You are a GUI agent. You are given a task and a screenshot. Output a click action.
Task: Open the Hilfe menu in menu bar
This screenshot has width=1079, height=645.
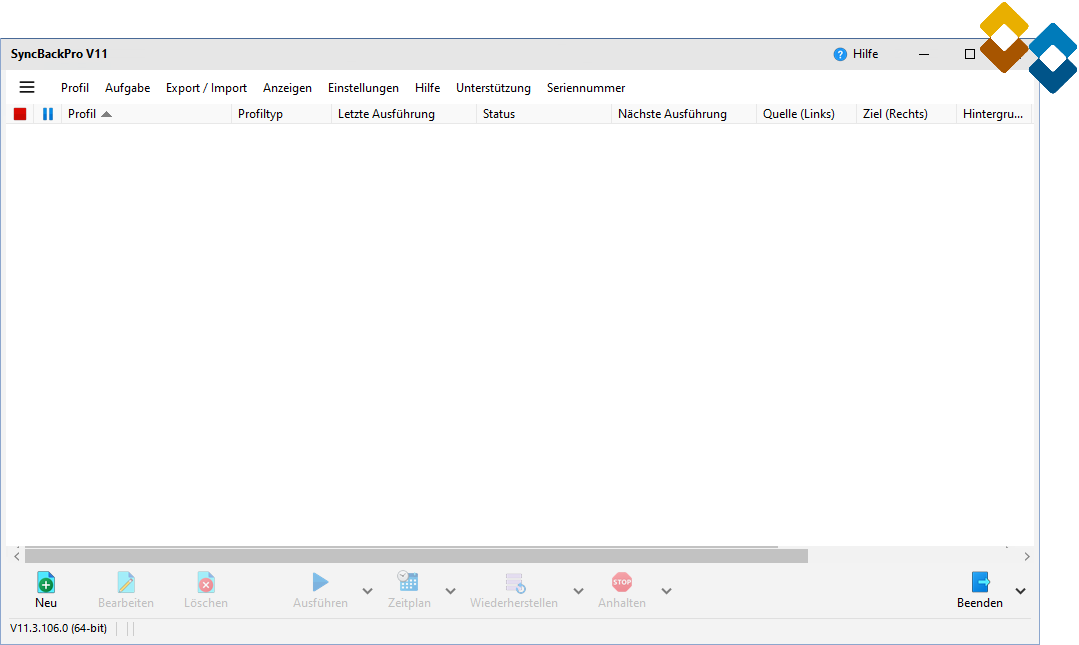coord(427,88)
